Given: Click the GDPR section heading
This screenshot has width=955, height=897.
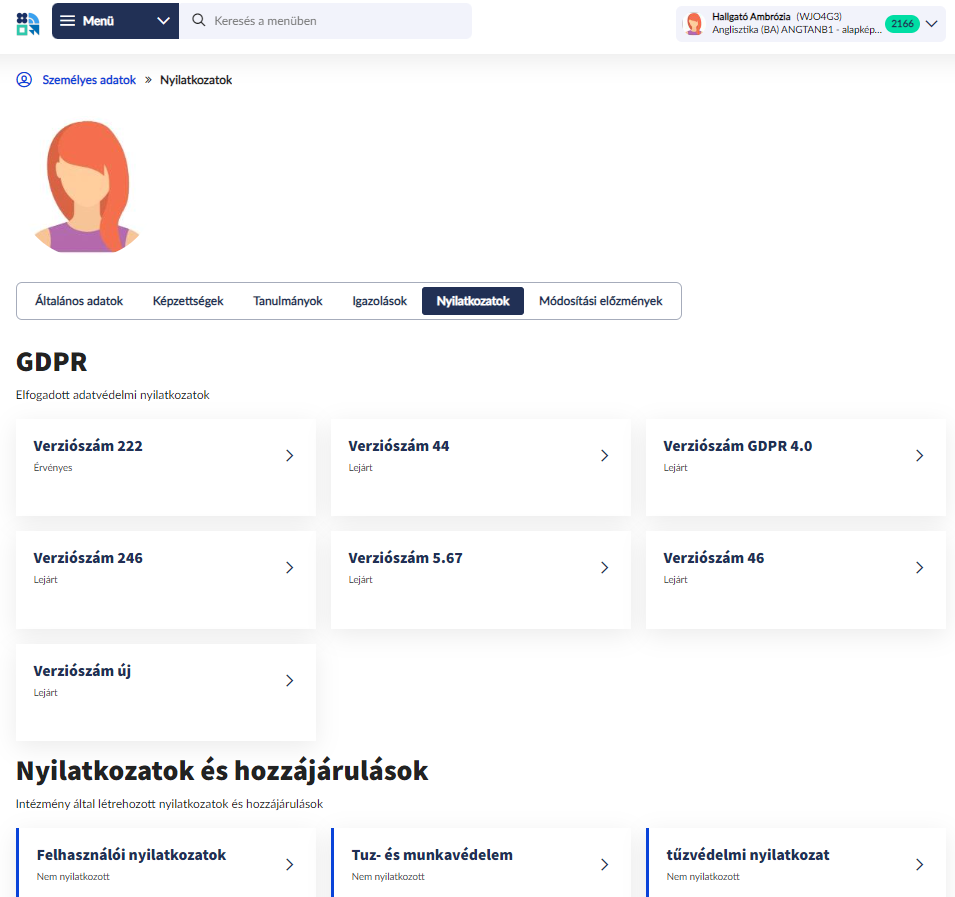Looking at the screenshot, I should (x=52, y=362).
